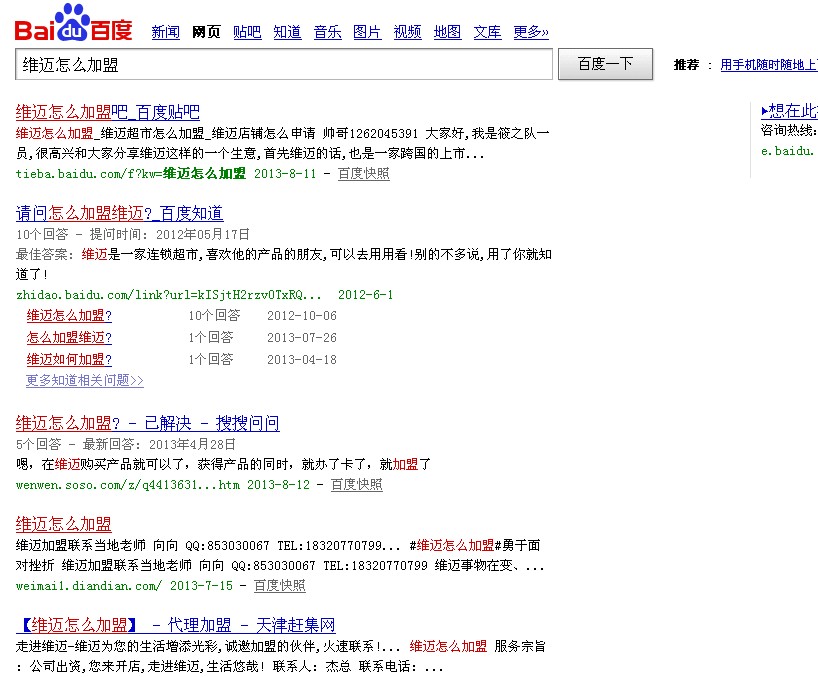Image resolution: width=818 pixels, height=677 pixels.
Task: Go to the 地图 map tab
Action: click(448, 32)
